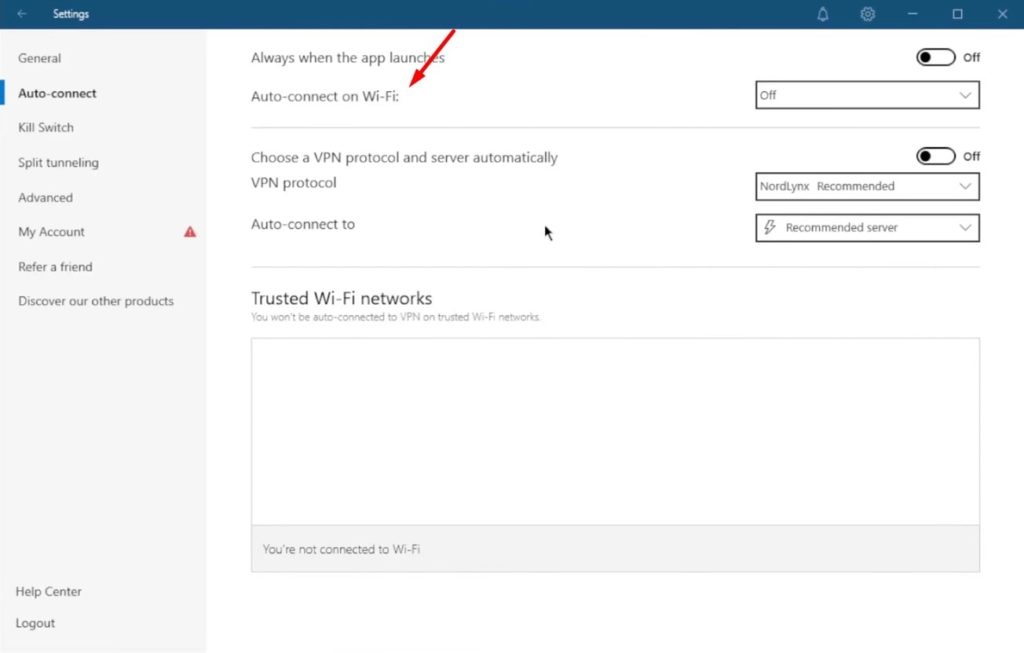Enable the 'Always when the app launches' toggle
1024x653 pixels.
936,57
